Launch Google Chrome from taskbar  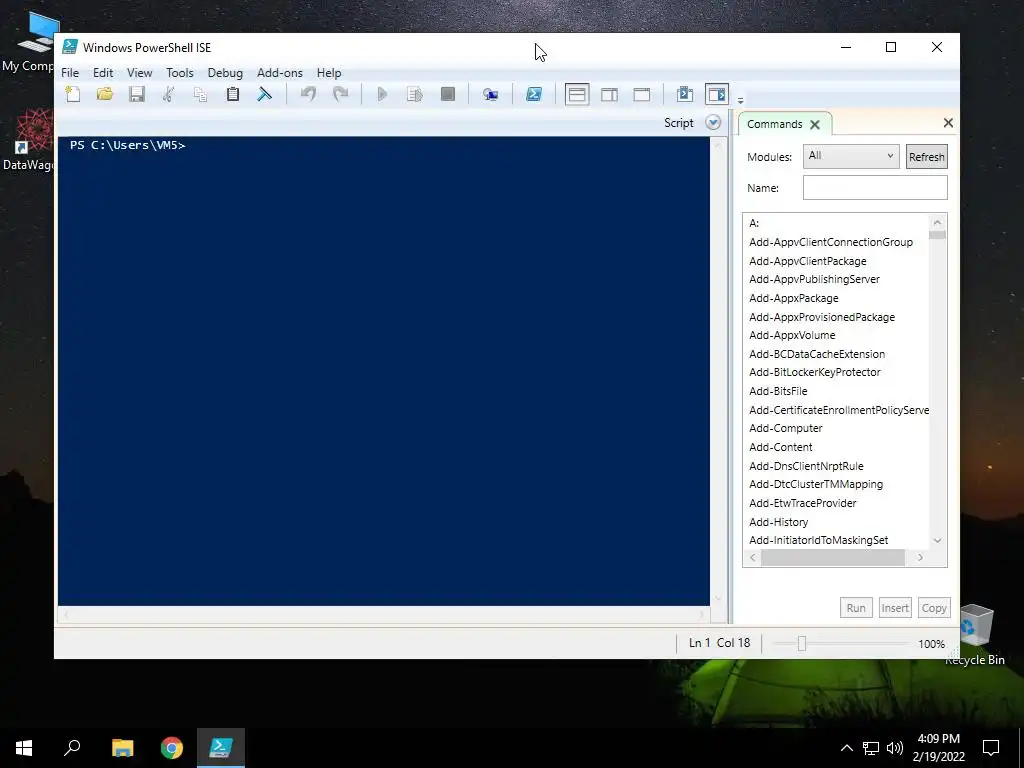click(x=172, y=748)
